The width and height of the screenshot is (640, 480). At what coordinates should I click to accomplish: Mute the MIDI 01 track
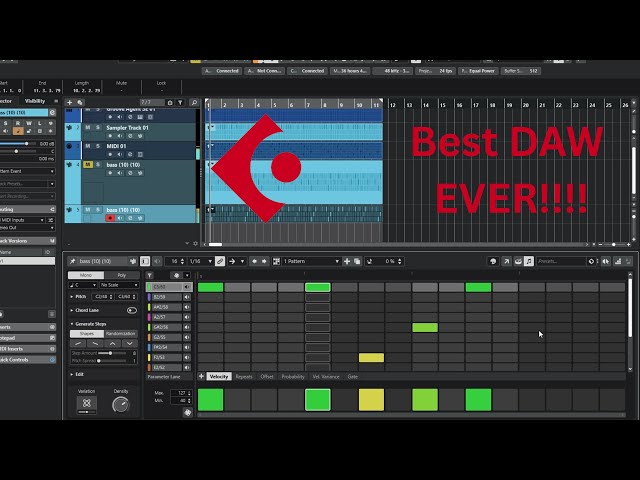(x=88, y=146)
